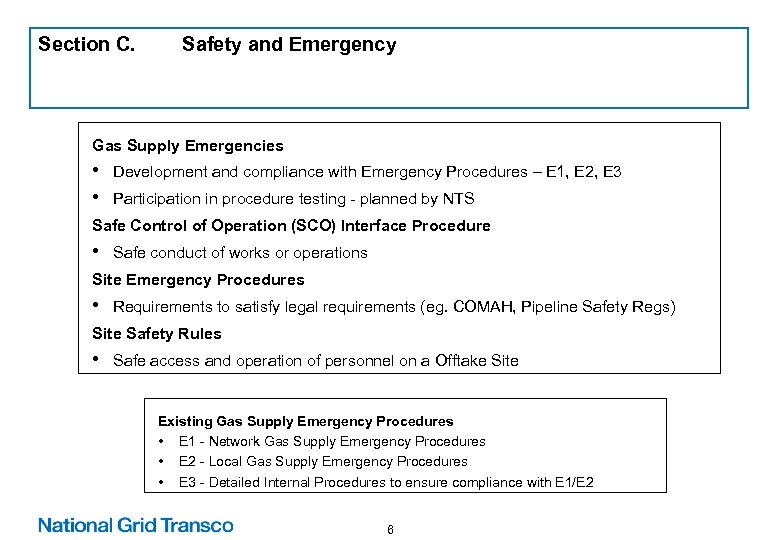The height and width of the screenshot is (540, 780).
Task: Click the bullet marker beside Development and compliance
Action: tap(97, 171)
